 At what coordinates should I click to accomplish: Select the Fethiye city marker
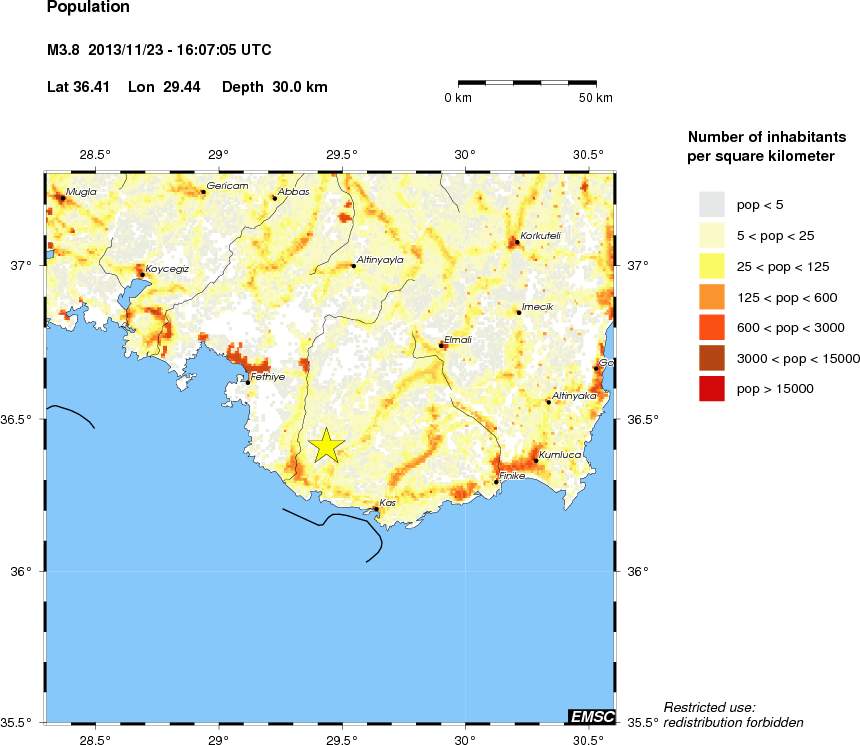pyautogui.click(x=248, y=382)
